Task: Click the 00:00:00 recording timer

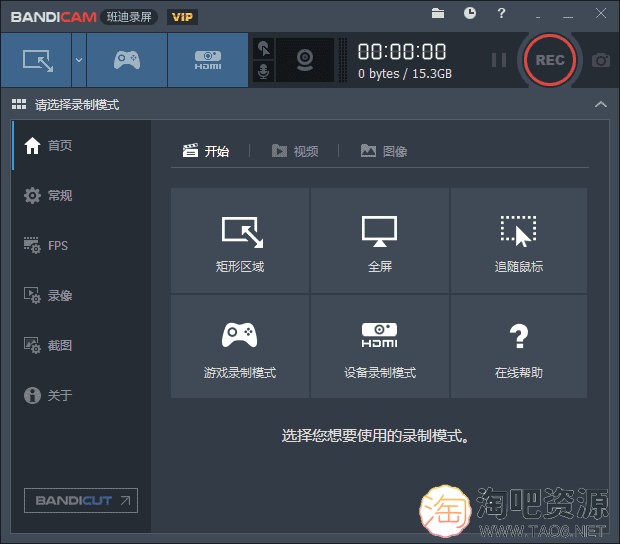Action: click(x=402, y=52)
